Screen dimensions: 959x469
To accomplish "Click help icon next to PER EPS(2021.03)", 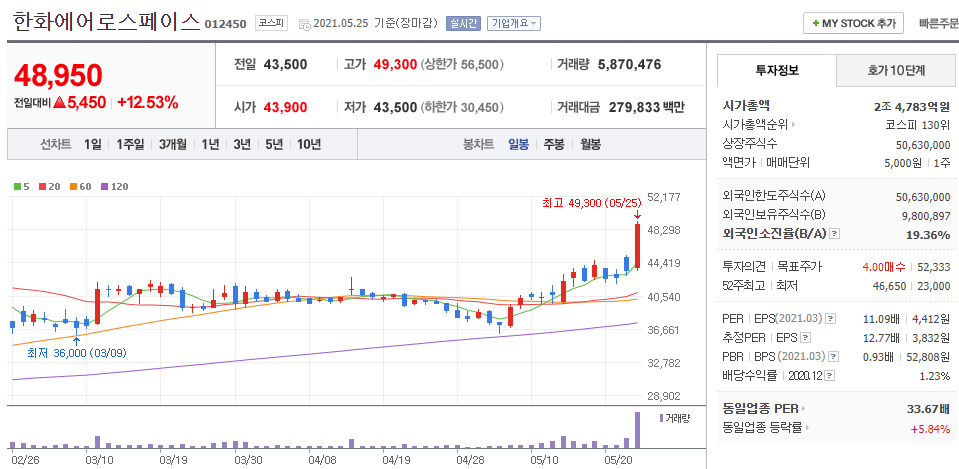I will click(x=830, y=319).
